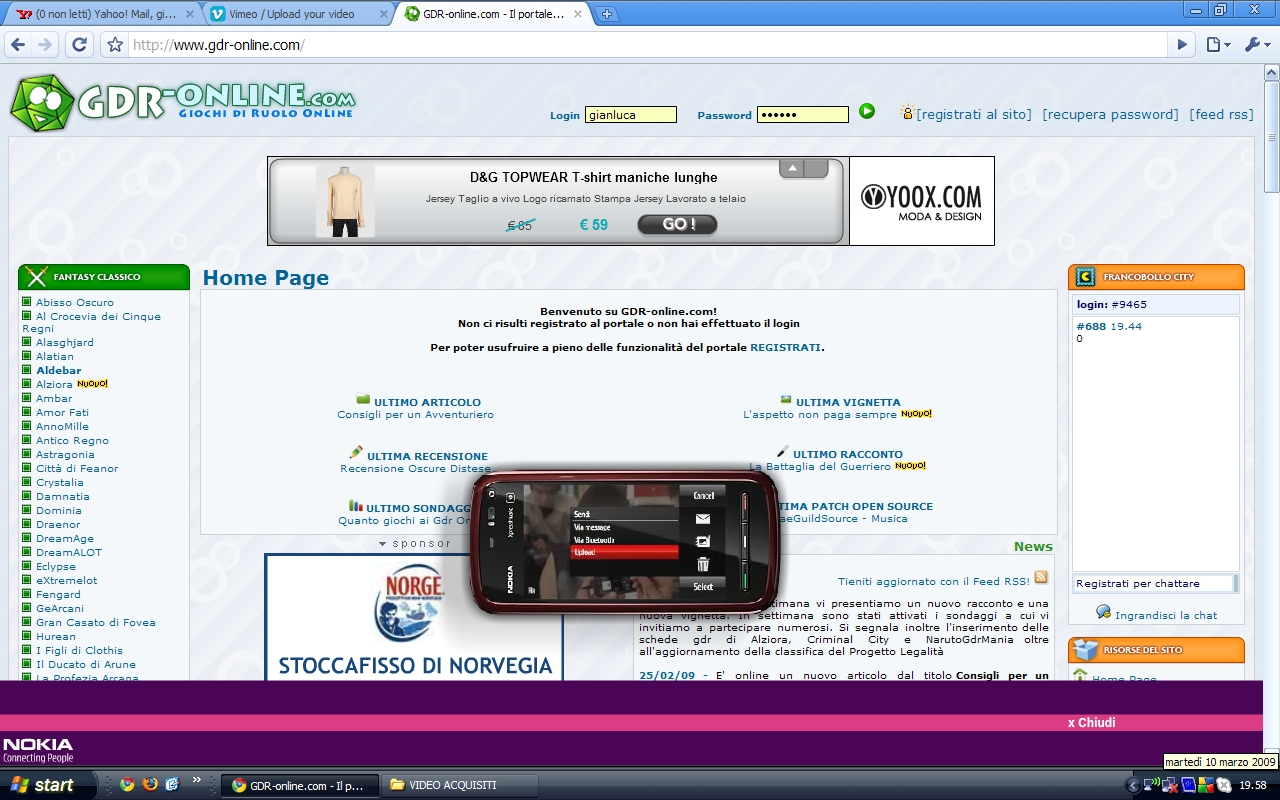This screenshot has width=1280, height=800.
Task: Choose Upload in the Nokia Send menu
Action: click(x=624, y=552)
